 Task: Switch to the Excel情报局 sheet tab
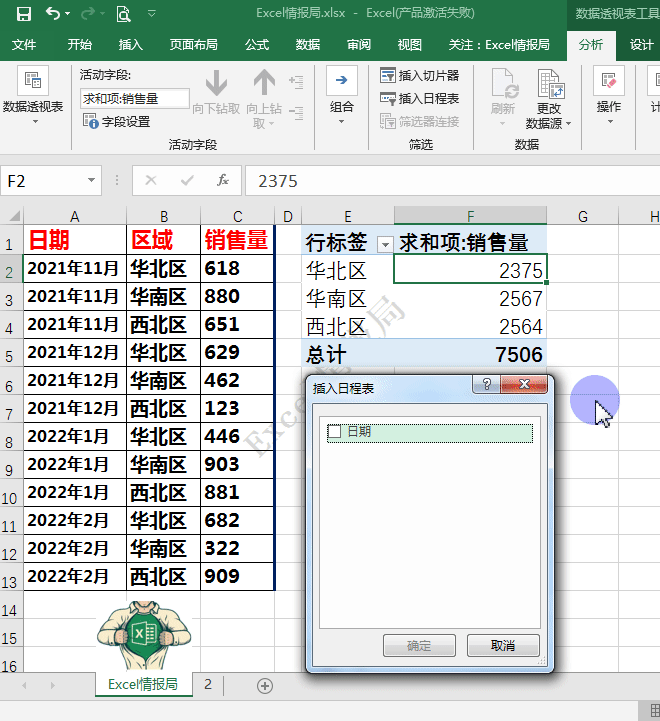(143, 684)
